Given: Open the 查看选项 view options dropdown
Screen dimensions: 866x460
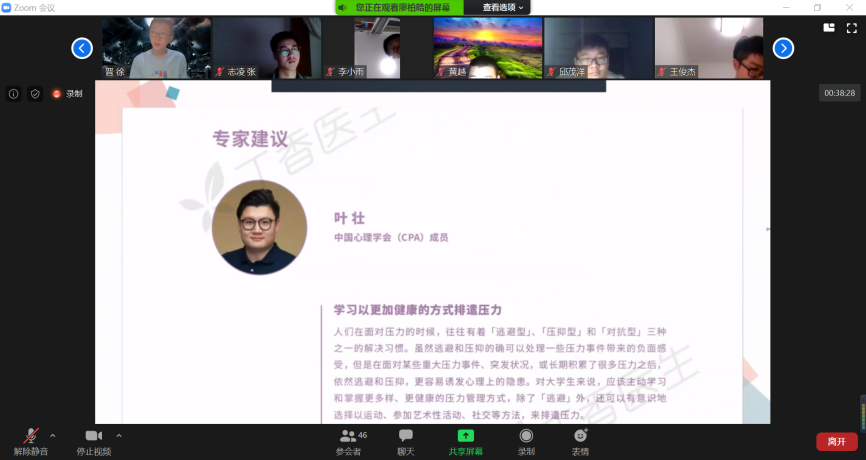Looking at the screenshot, I should (x=503, y=7).
